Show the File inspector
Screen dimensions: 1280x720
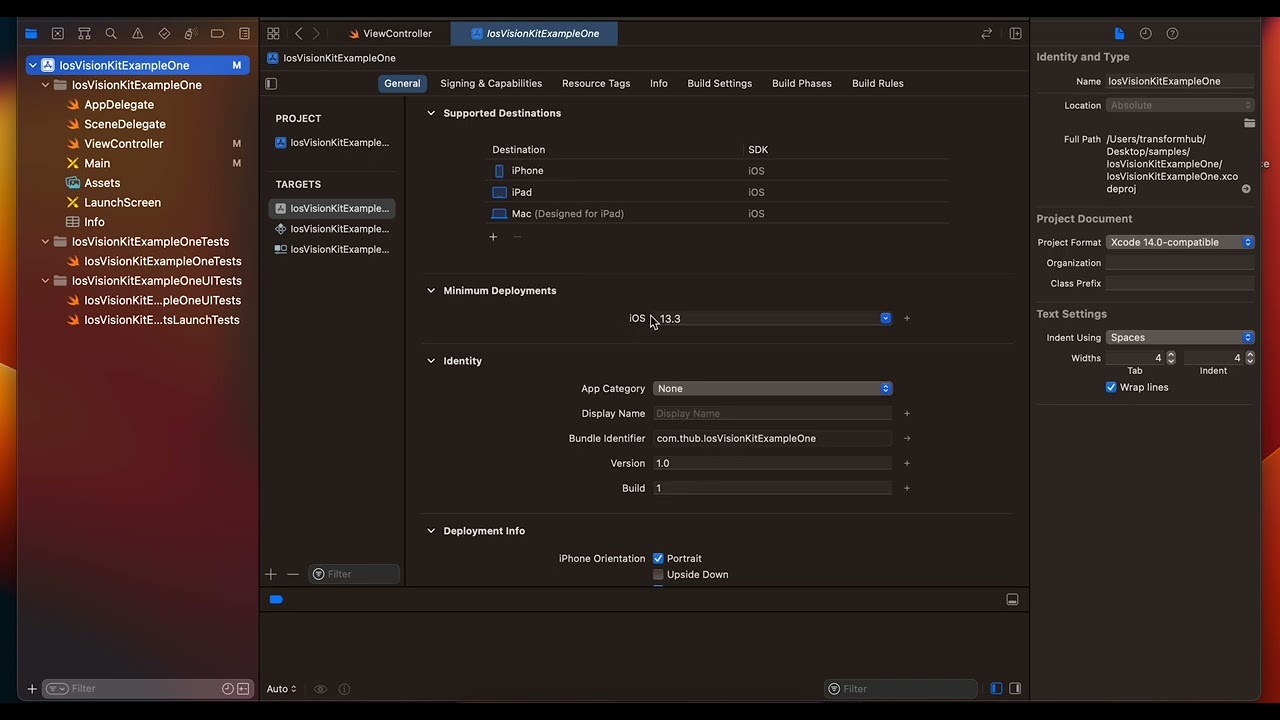(1119, 33)
